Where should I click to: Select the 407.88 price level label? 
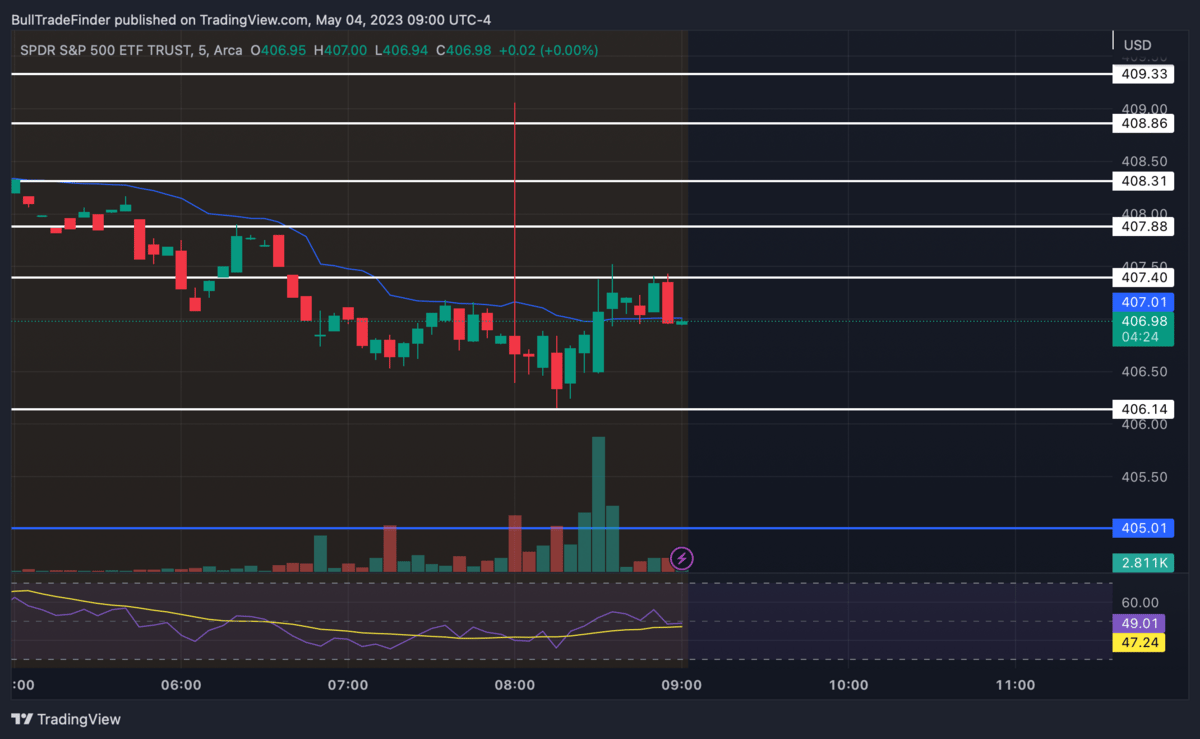pyautogui.click(x=1143, y=227)
